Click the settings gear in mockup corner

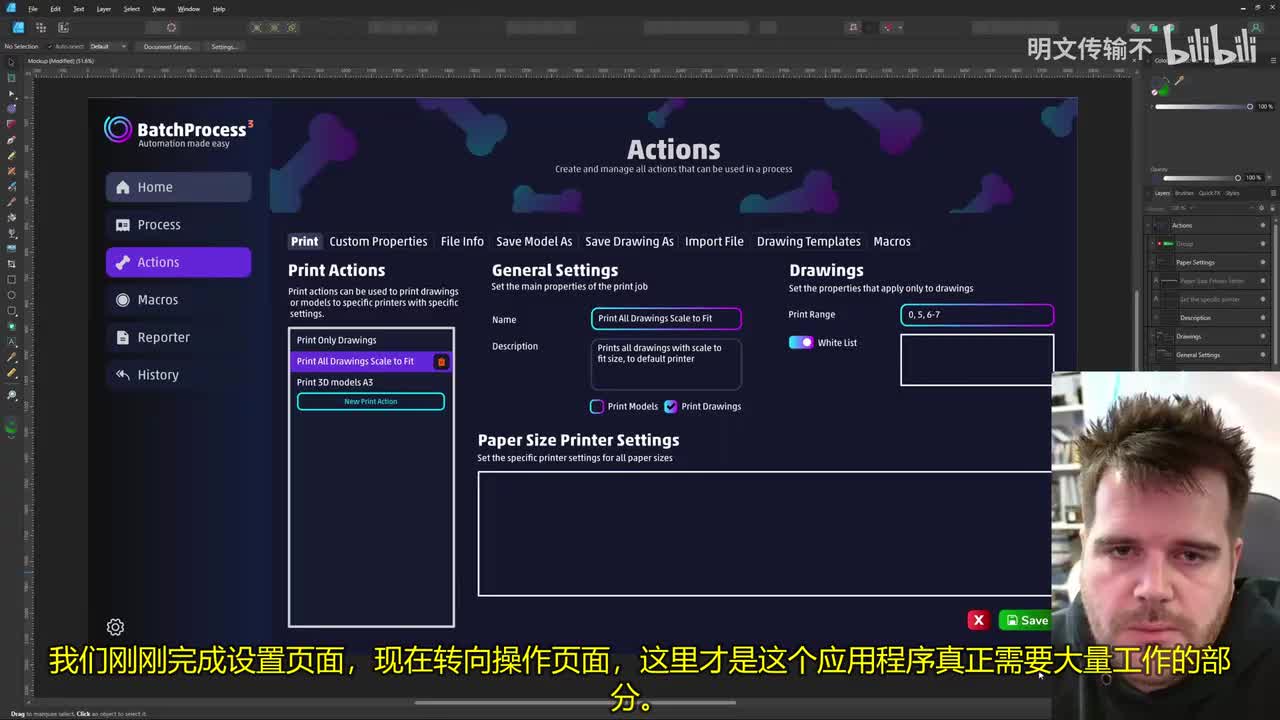(x=115, y=627)
